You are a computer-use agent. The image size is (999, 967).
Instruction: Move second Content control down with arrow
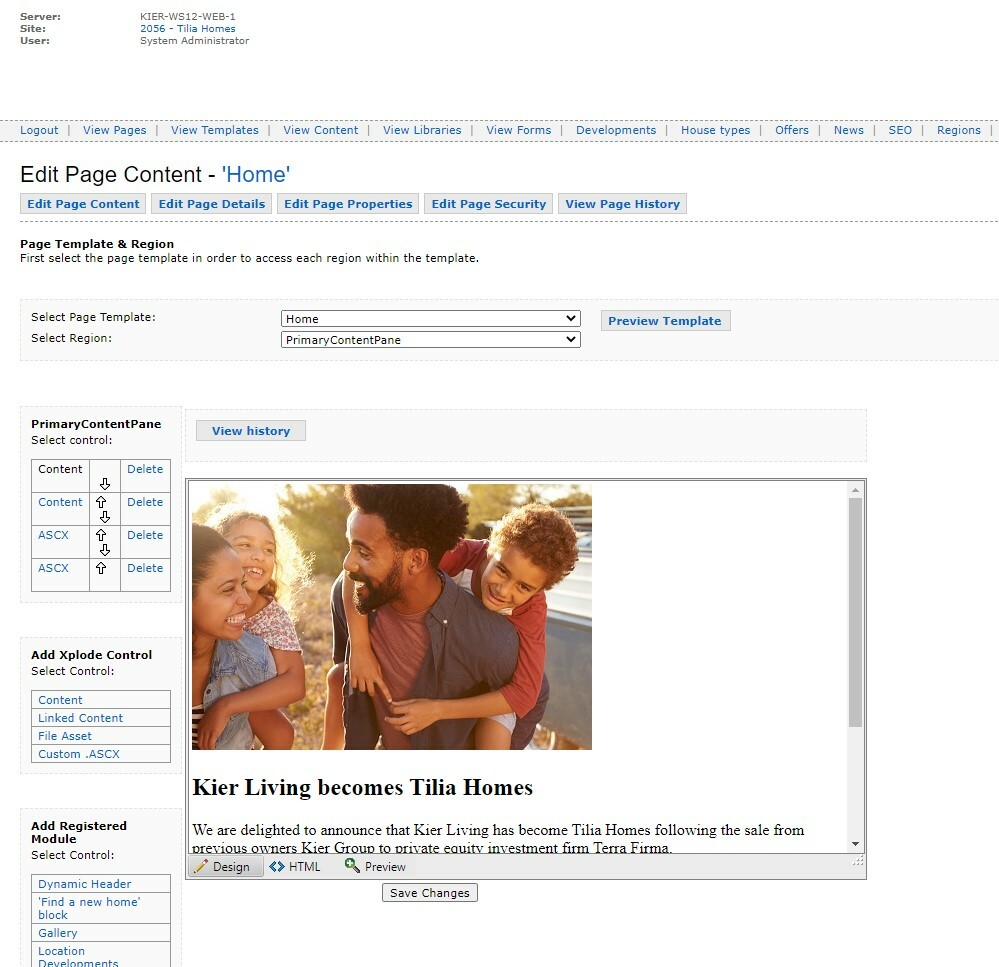point(105,517)
